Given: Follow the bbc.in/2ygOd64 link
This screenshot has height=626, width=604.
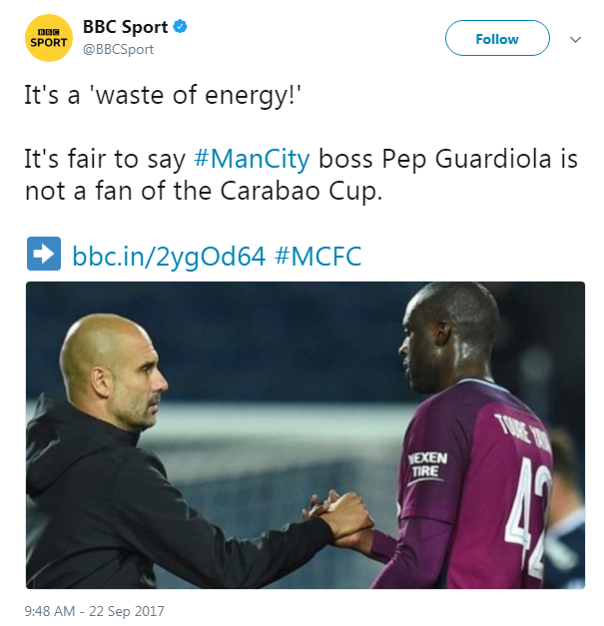Looking at the screenshot, I should (x=169, y=256).
